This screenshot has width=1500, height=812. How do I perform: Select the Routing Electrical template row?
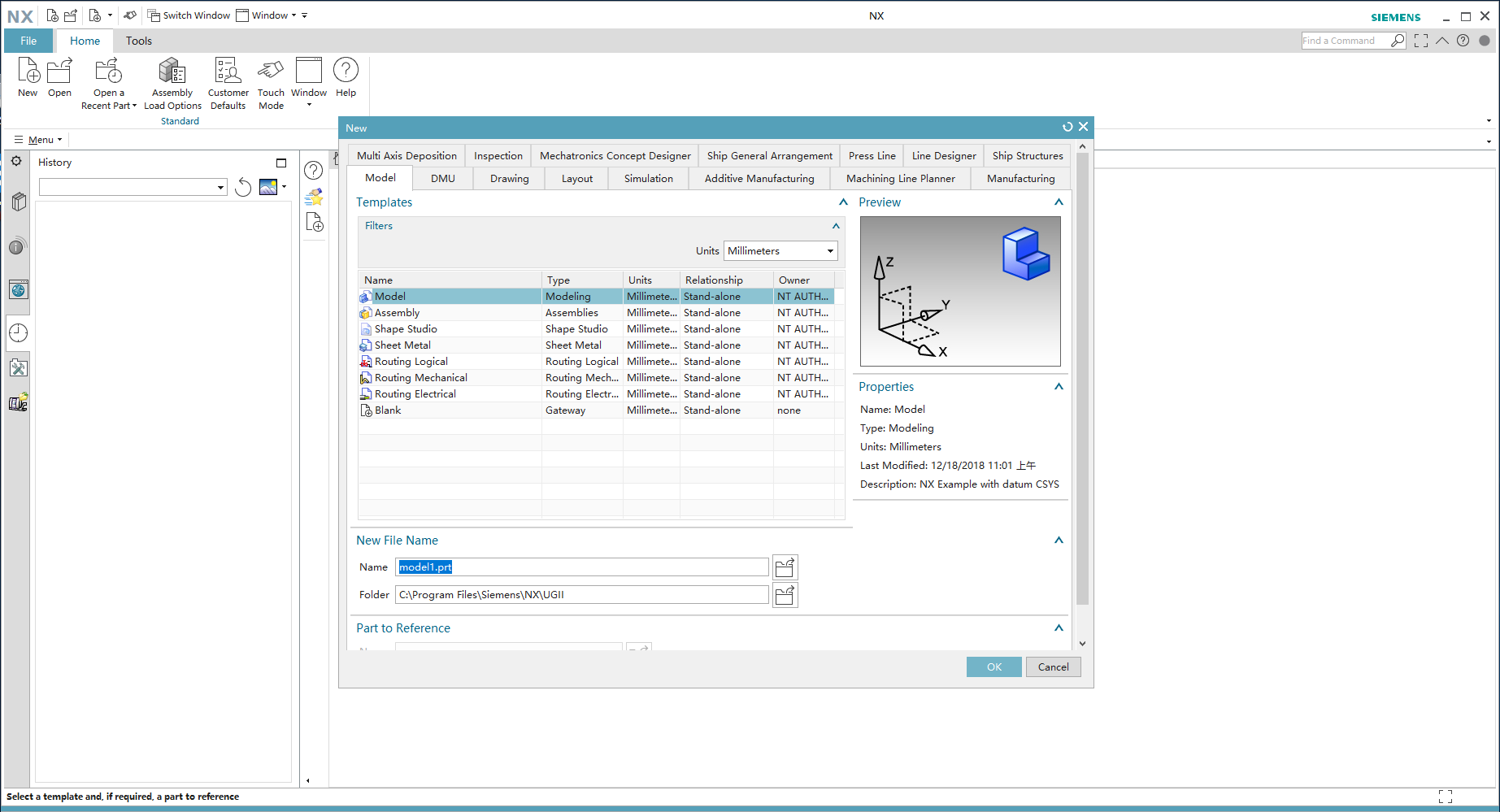click(596, 394)
